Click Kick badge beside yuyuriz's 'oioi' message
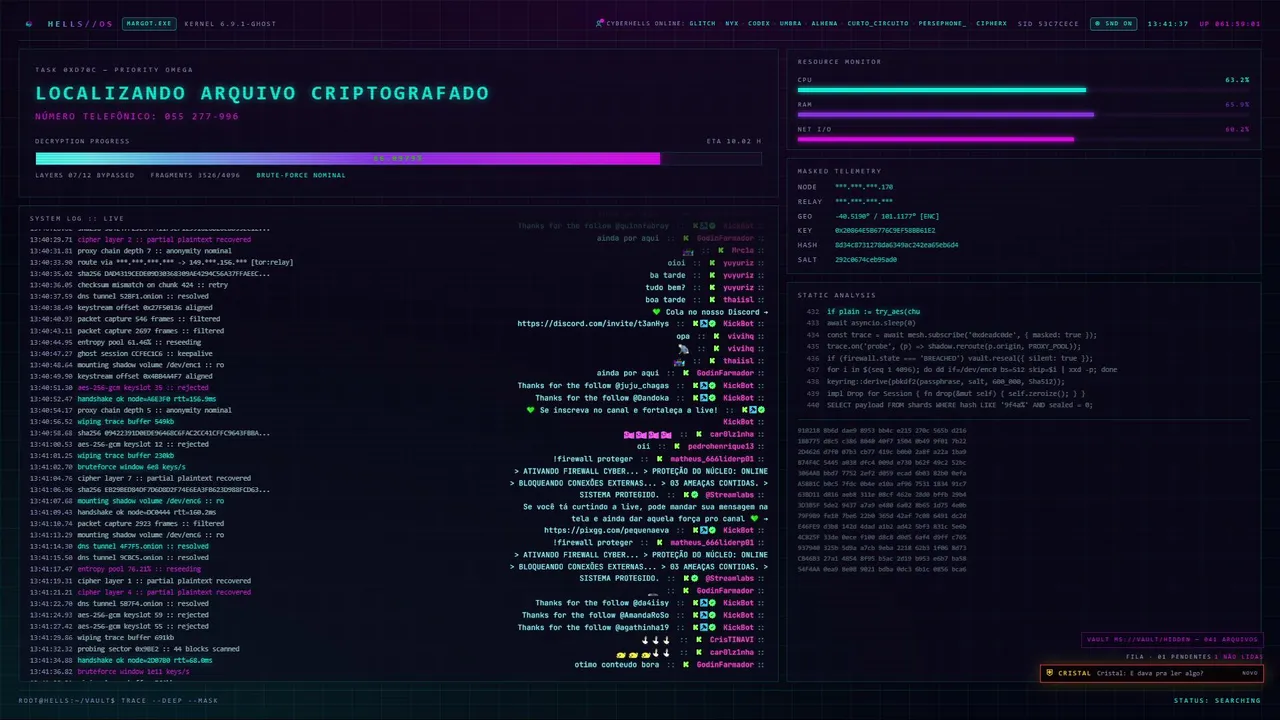 pos(713,262)
